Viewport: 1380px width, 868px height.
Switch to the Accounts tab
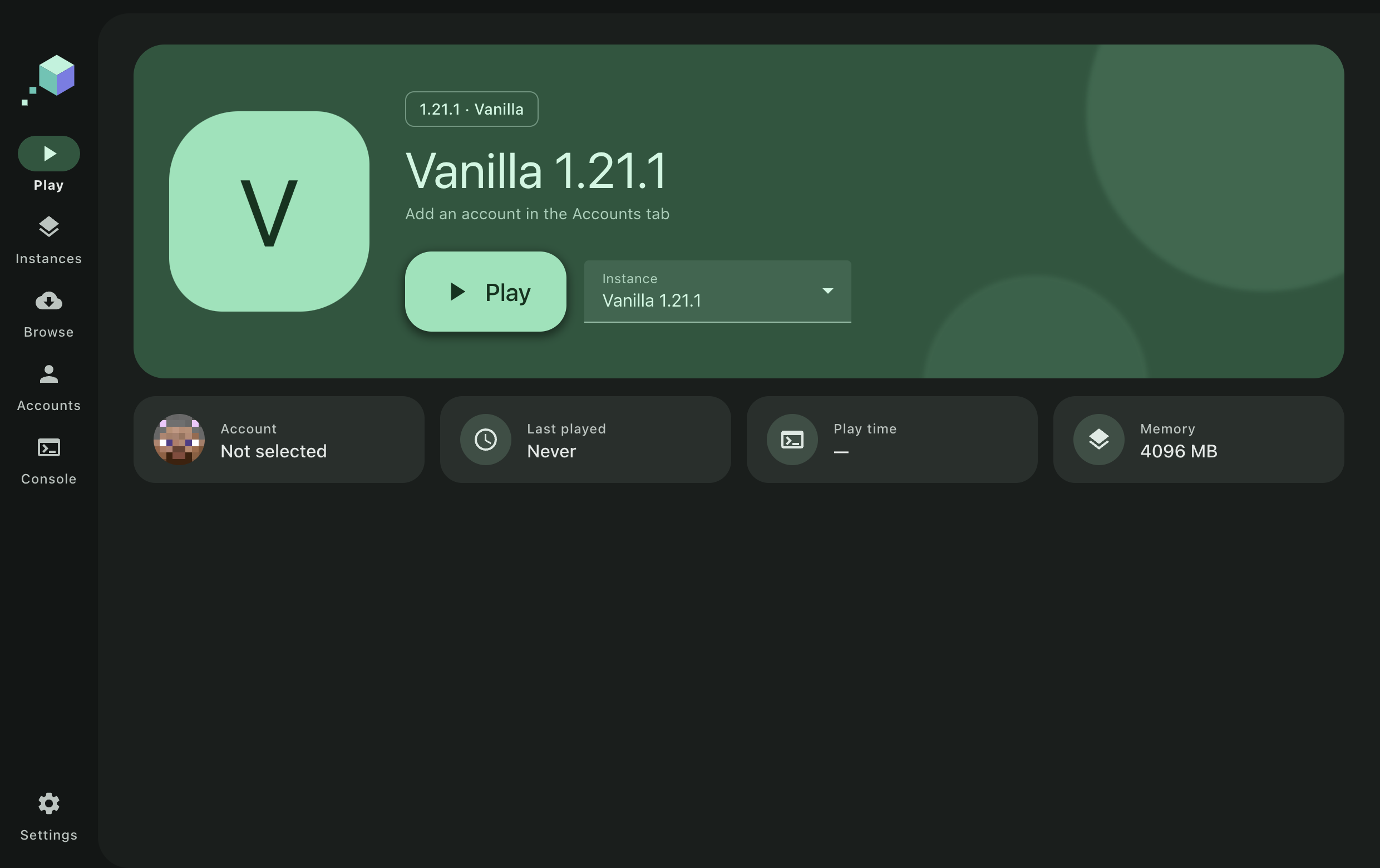tap(49, 387)
